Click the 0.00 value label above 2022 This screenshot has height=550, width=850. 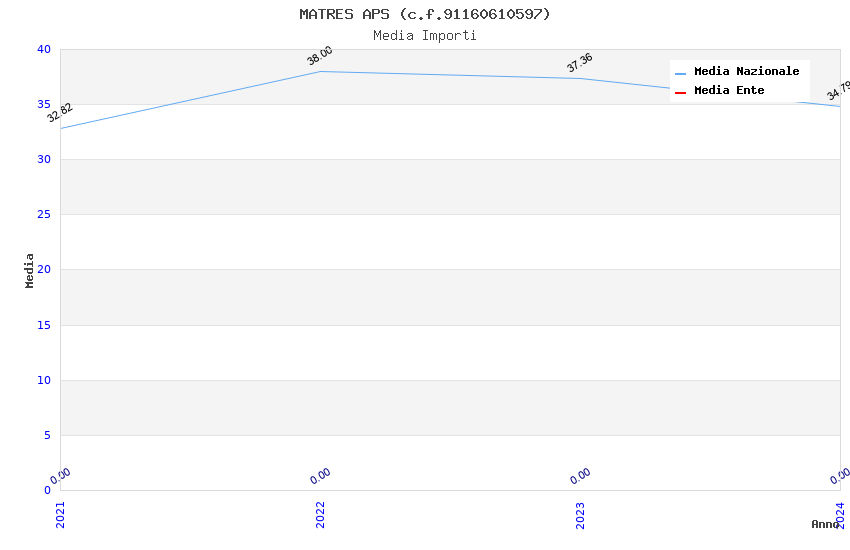click(x=320, y=476)
